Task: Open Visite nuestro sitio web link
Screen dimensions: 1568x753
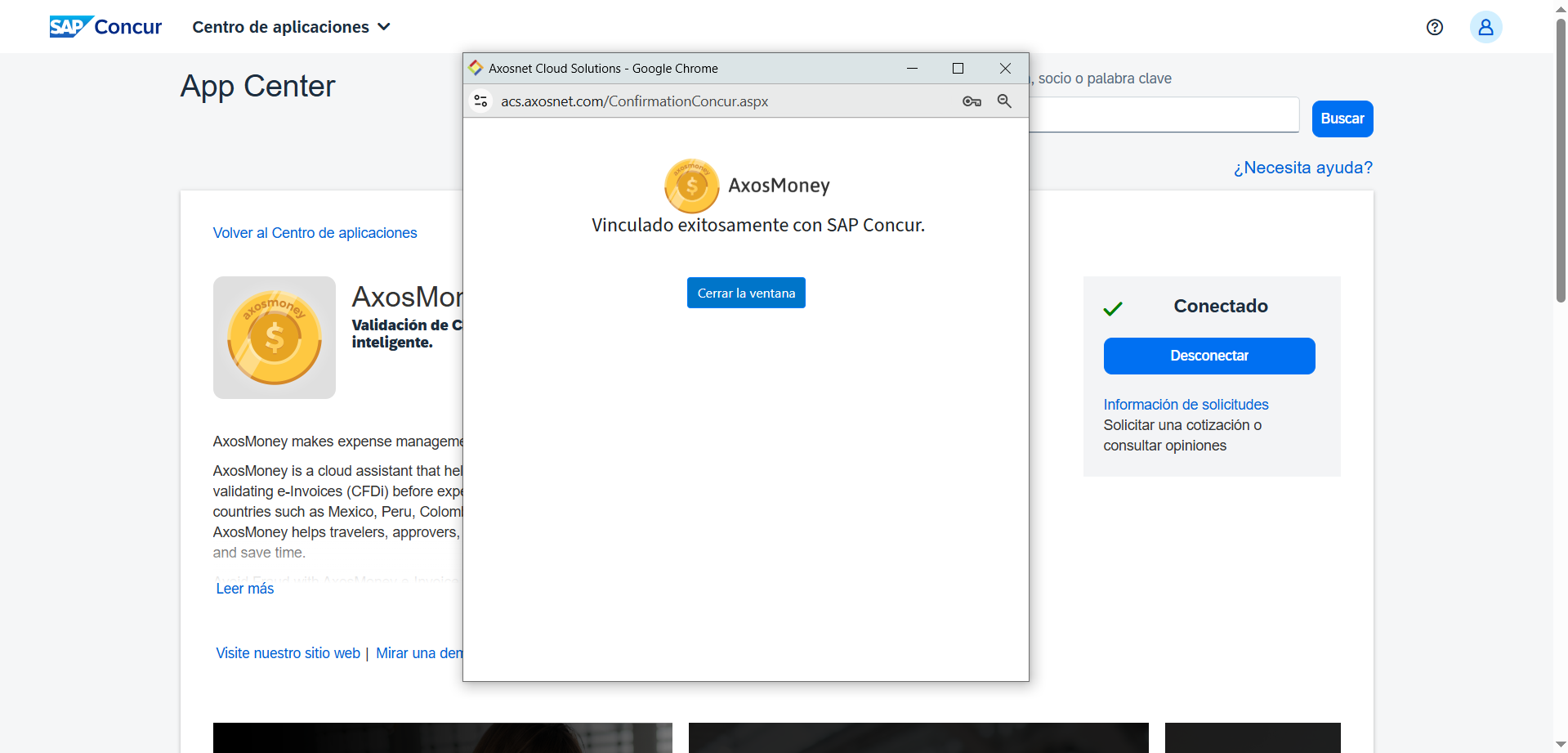Action: point(288,653)
